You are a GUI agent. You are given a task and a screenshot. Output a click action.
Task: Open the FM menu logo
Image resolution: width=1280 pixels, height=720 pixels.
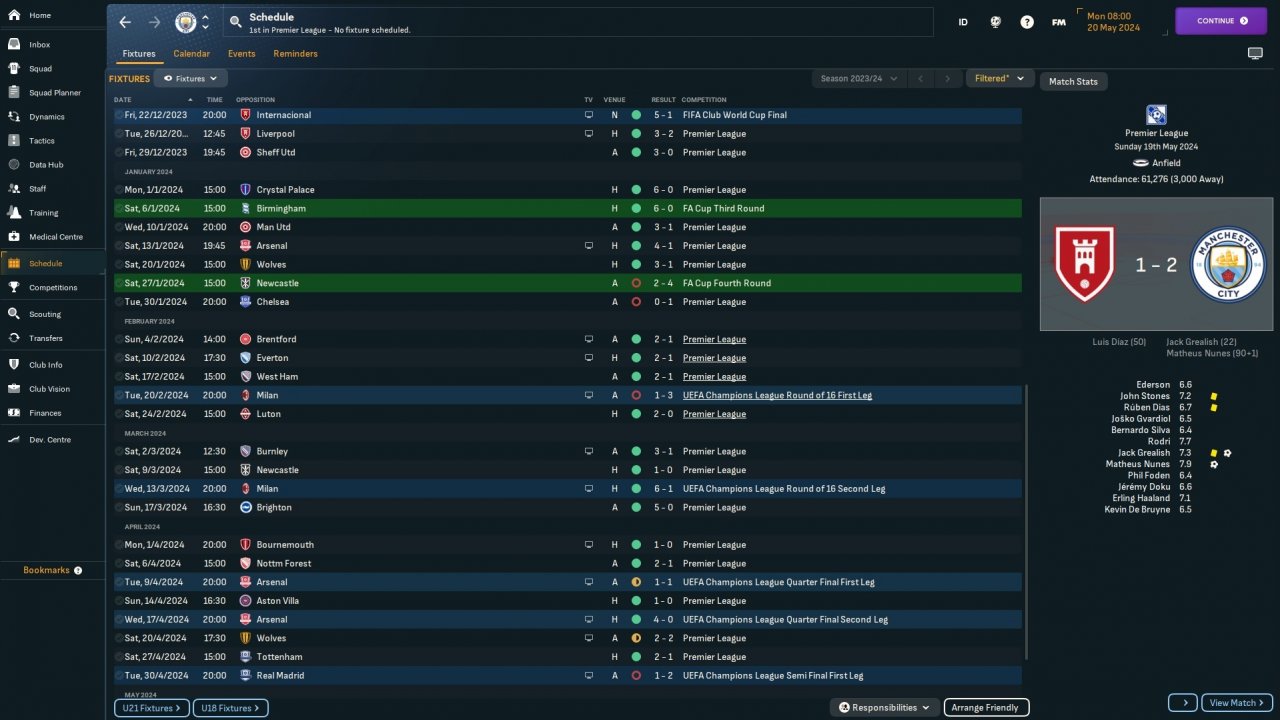(x=1059, y=21)
